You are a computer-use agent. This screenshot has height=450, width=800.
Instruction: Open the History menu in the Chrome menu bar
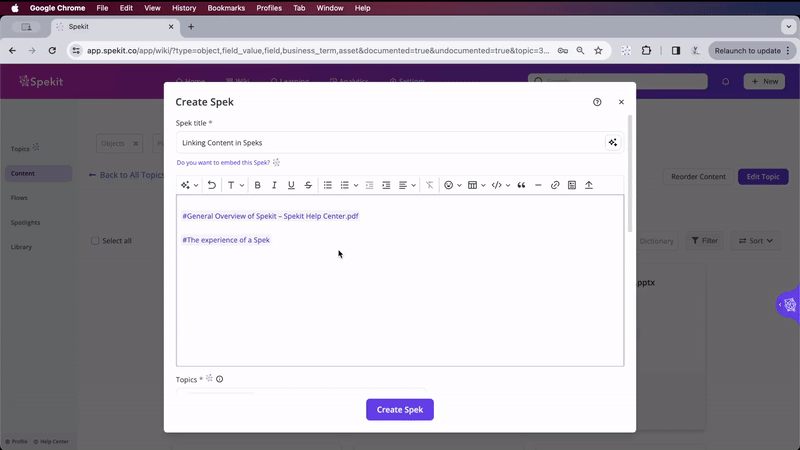click(x=183, y=8)
